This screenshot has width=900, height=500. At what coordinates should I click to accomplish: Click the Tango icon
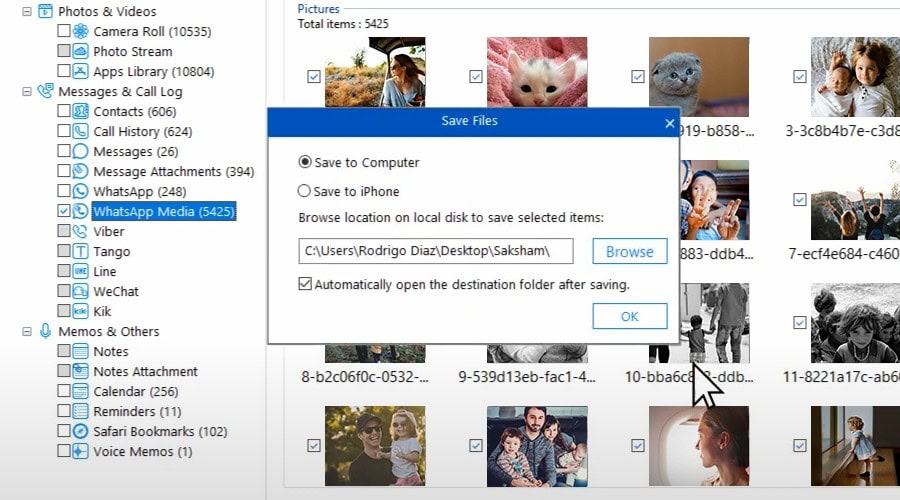coord(80,251)
